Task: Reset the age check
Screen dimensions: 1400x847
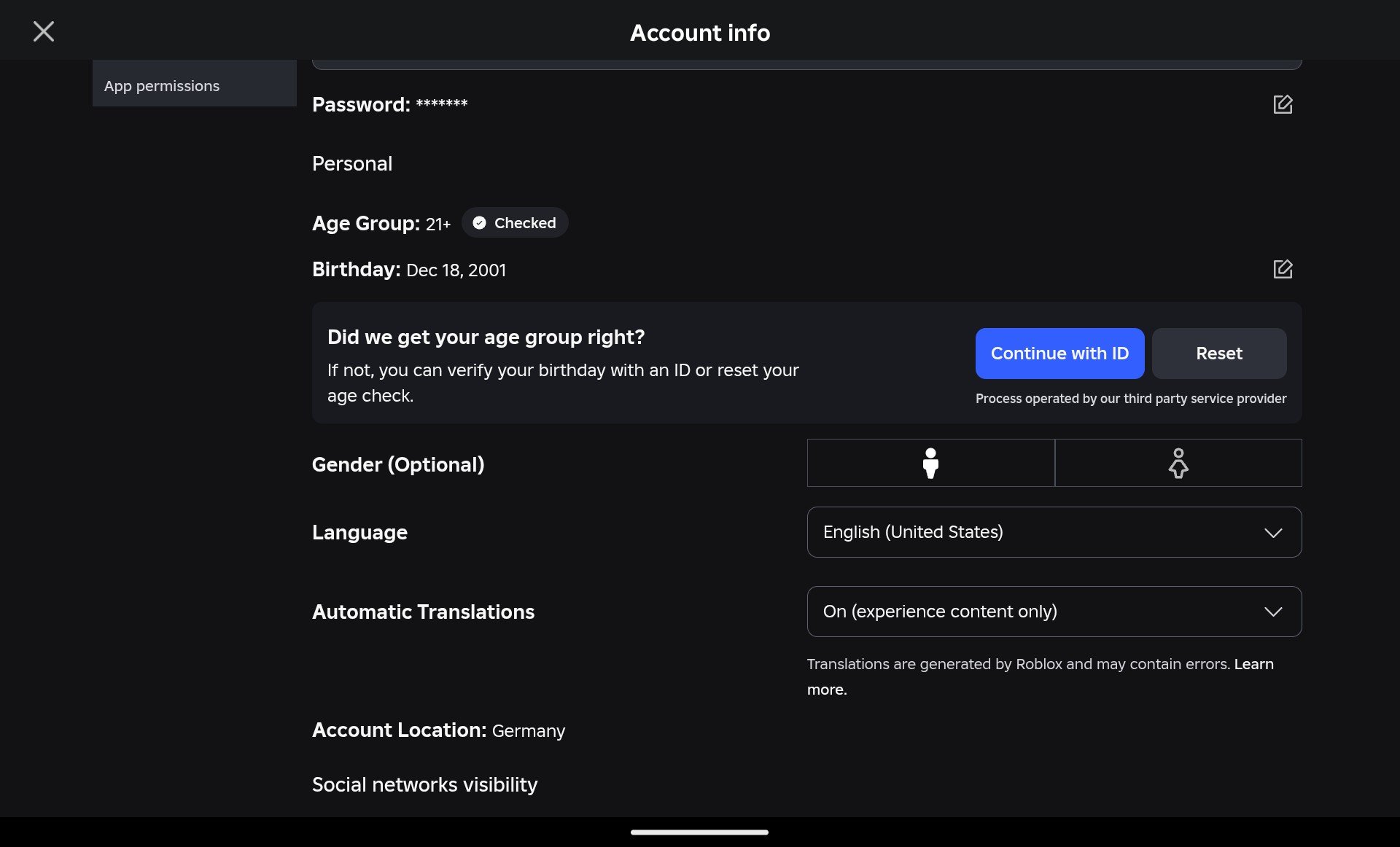Action: click(1219, 354)
